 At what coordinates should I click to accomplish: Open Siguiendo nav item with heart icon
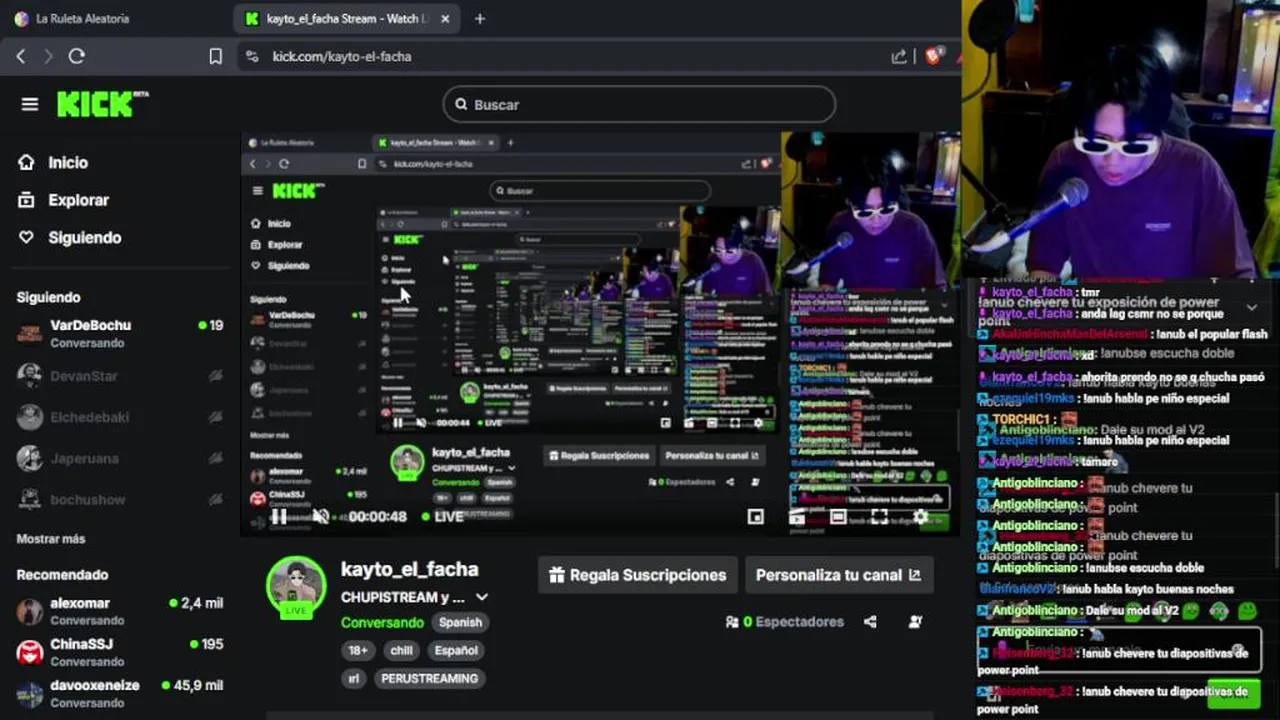pyautogui.click(x=70, y=237)
